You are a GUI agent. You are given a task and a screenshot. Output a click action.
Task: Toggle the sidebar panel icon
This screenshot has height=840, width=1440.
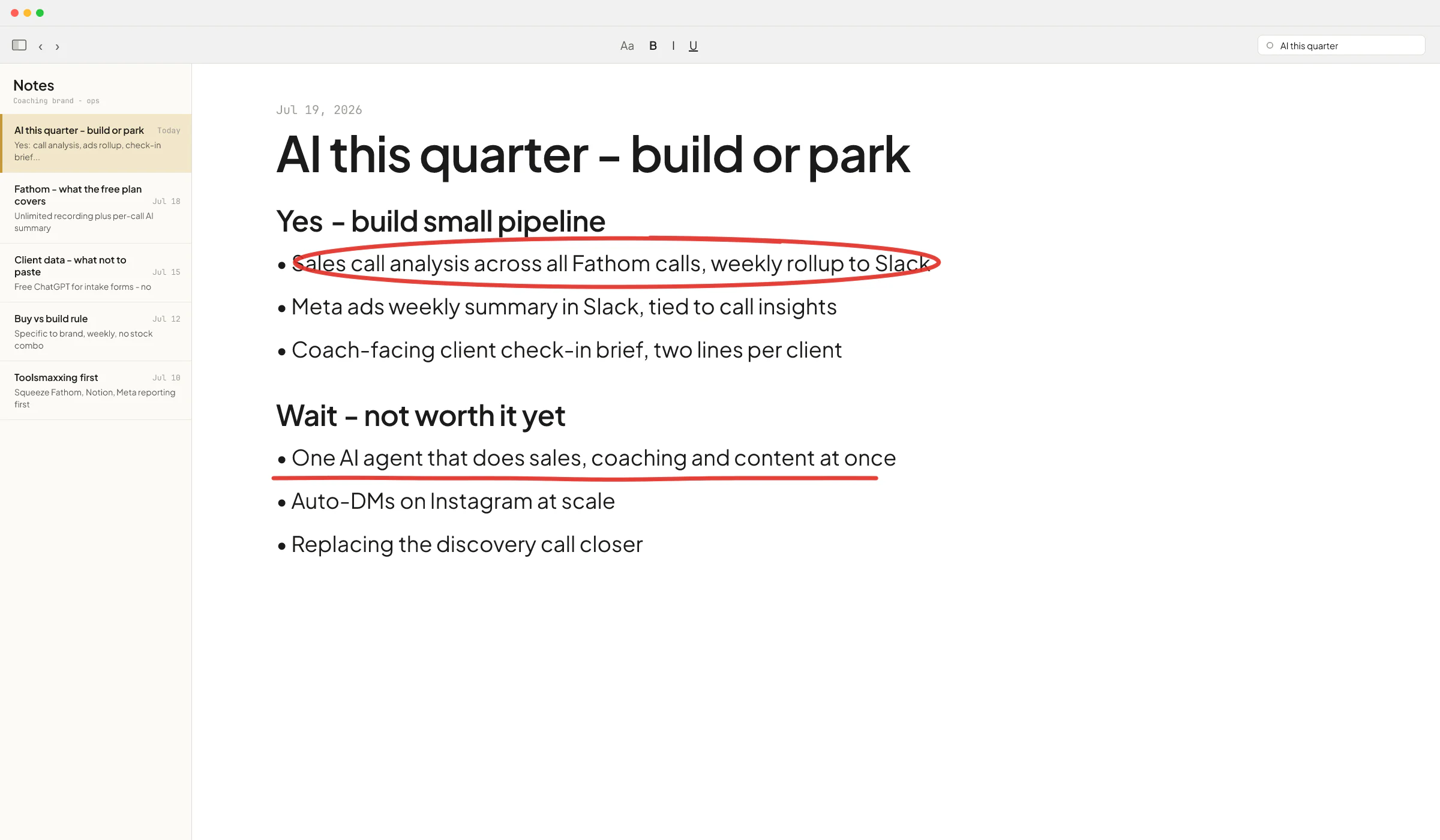[x=19, y=45]
